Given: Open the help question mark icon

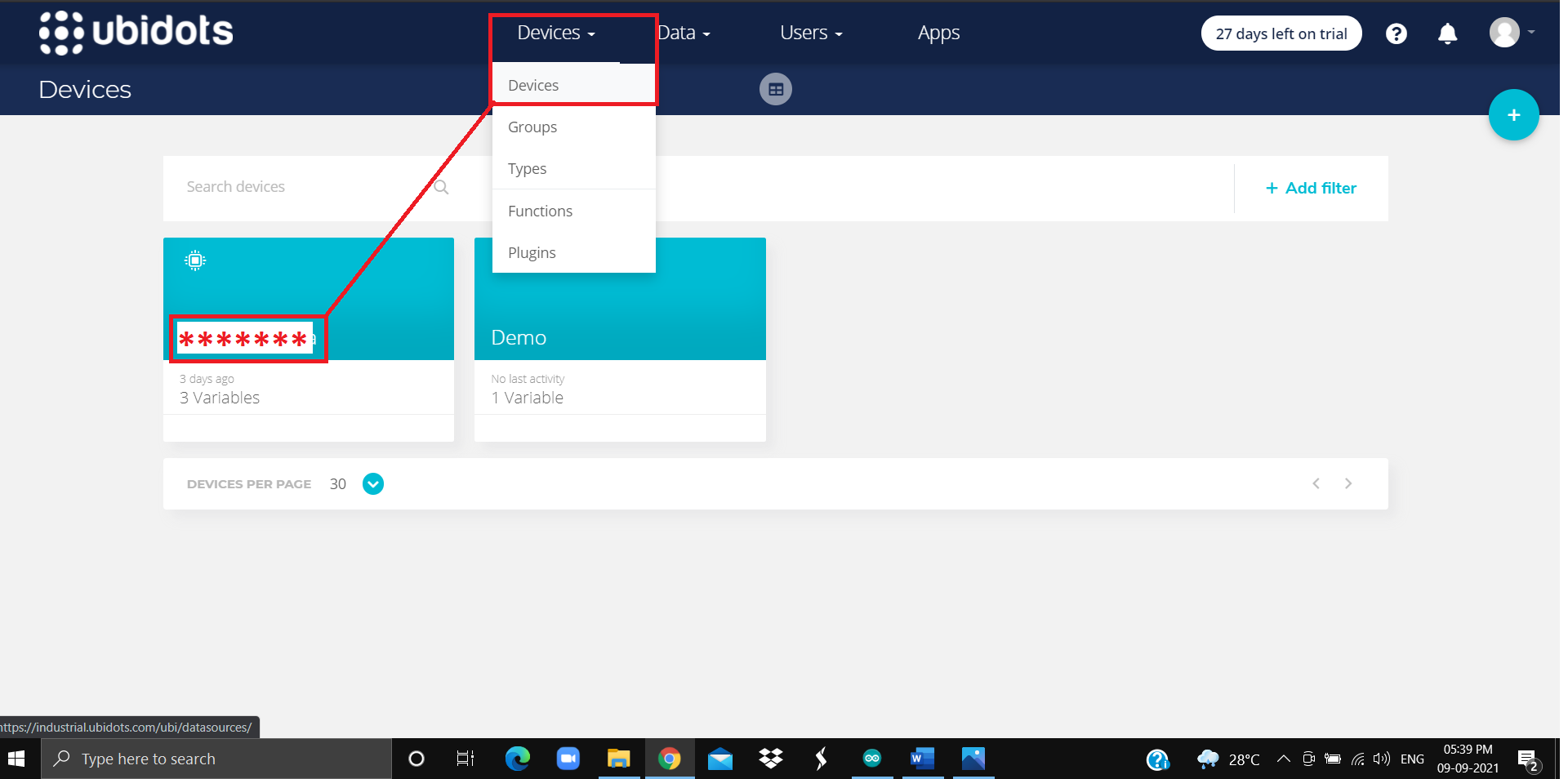Looking at the screenshot, I should point(1396,33).
